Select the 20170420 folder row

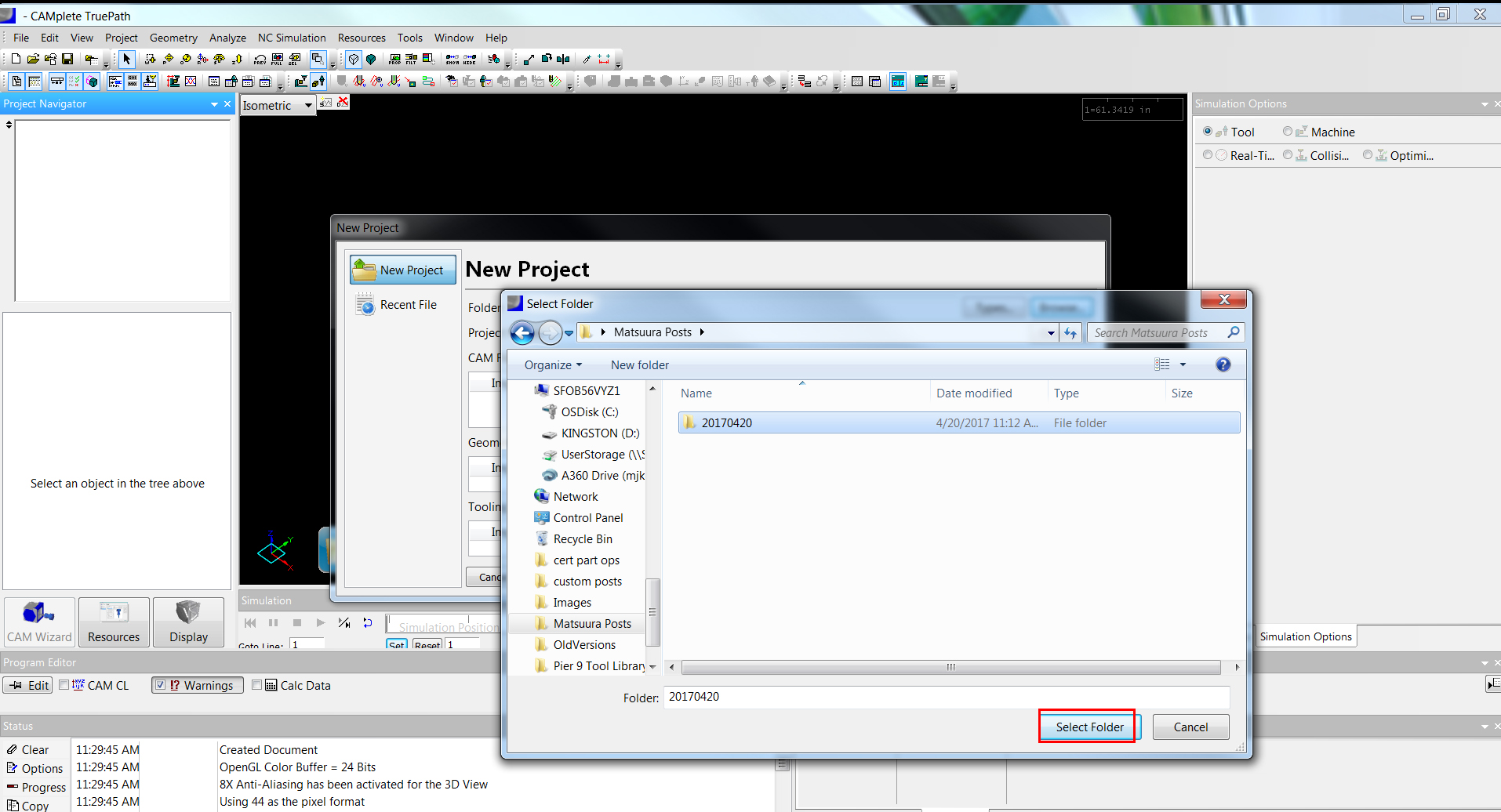pos(959,423)
